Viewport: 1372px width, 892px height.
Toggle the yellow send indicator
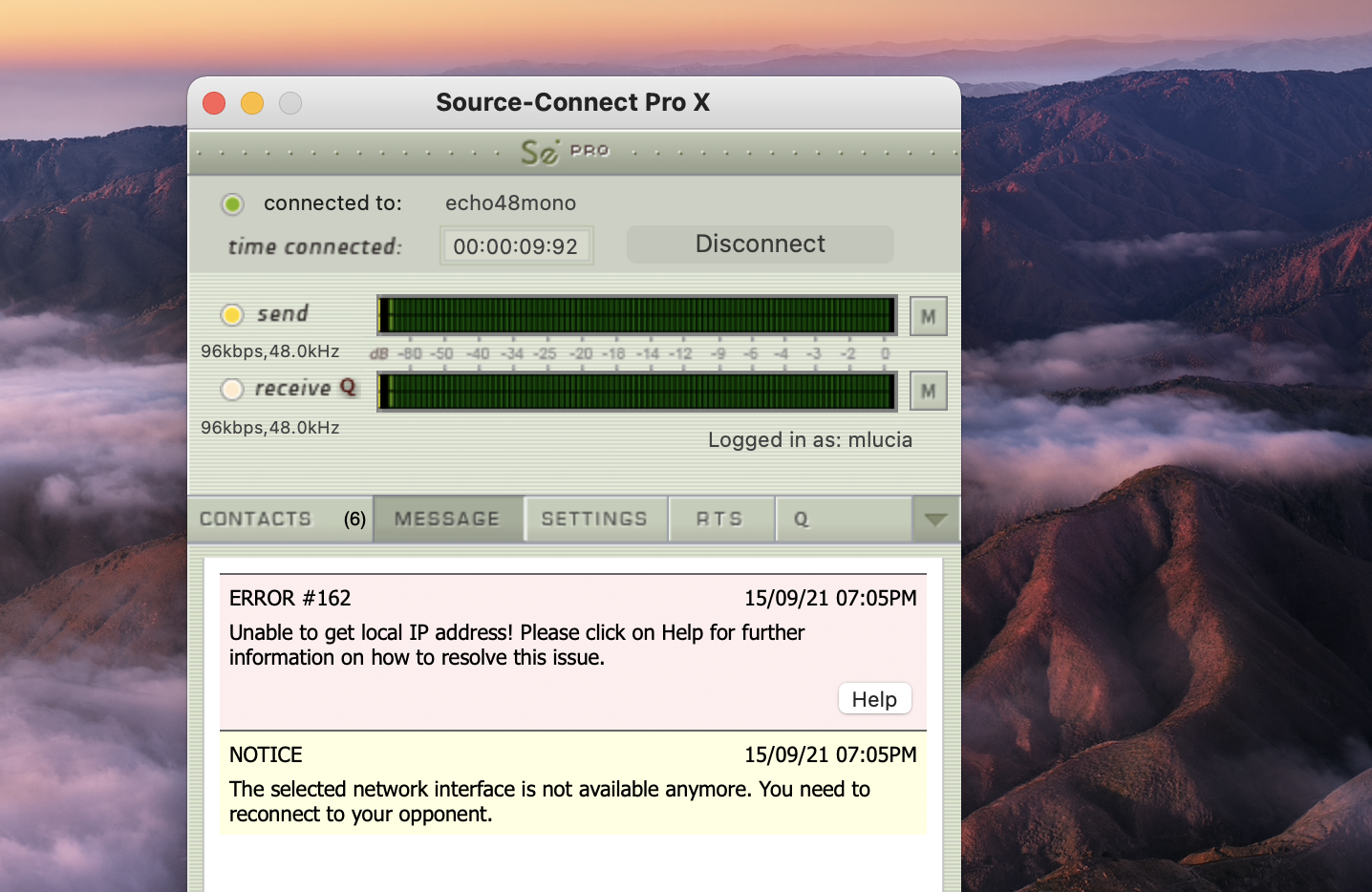(x=232, y=314)
